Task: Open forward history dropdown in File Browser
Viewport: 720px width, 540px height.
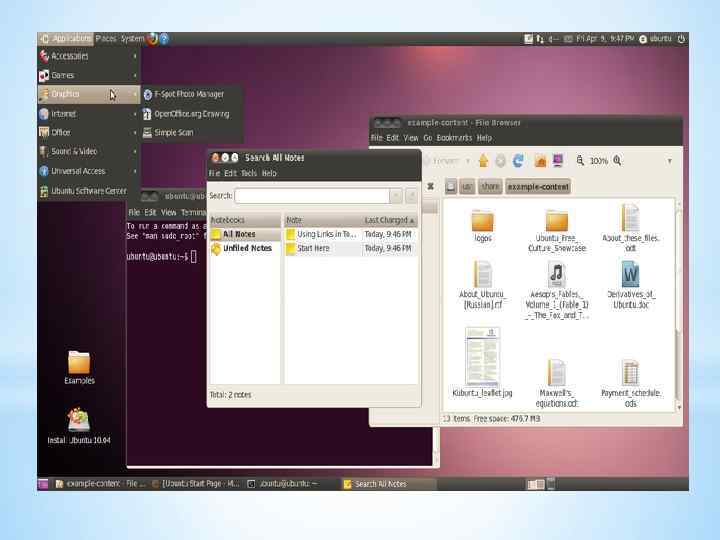Action: click(x=468, y=161)
